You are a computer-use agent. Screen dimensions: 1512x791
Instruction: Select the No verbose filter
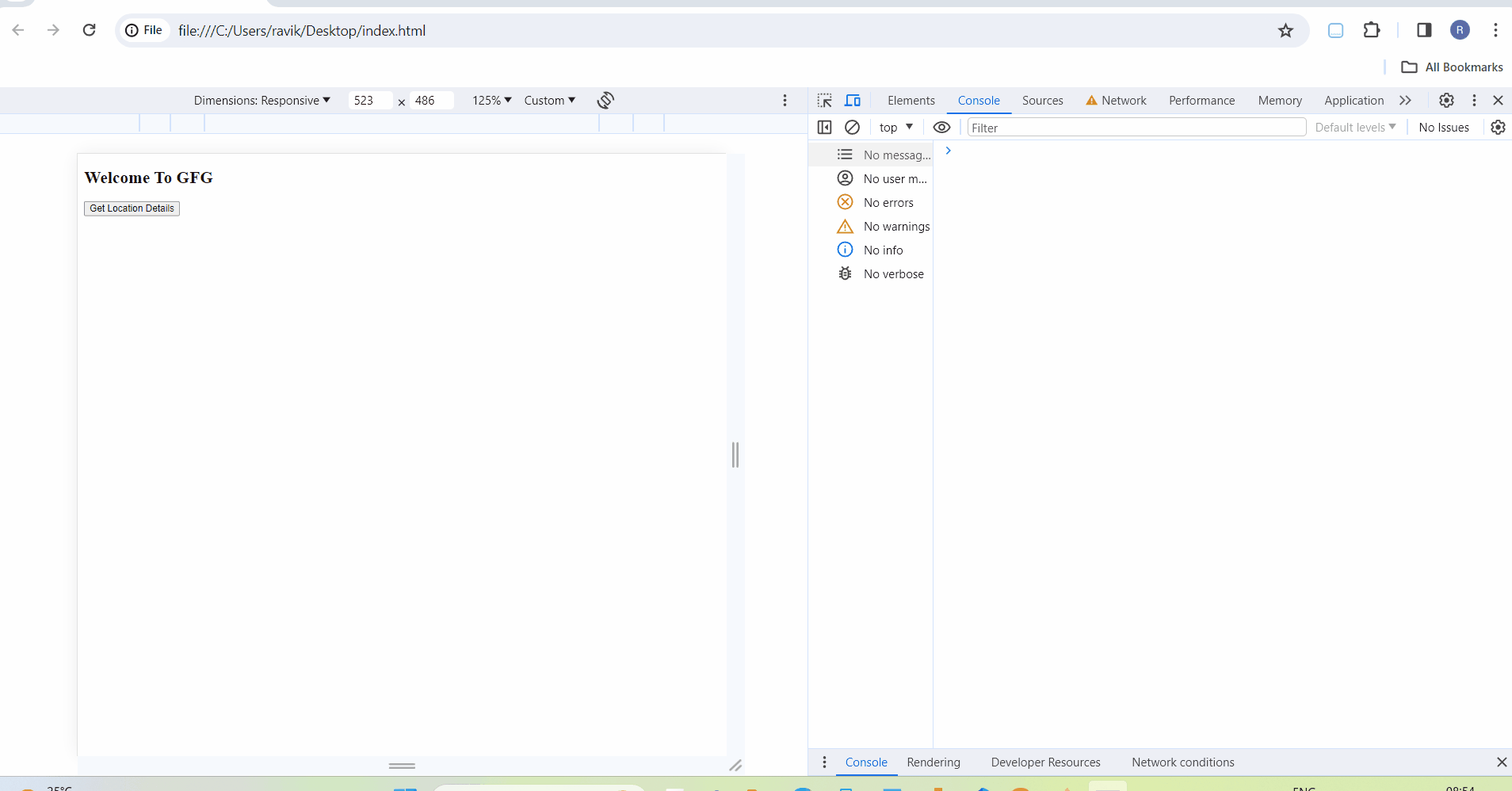pyautogui.click(x=871, y=273)
